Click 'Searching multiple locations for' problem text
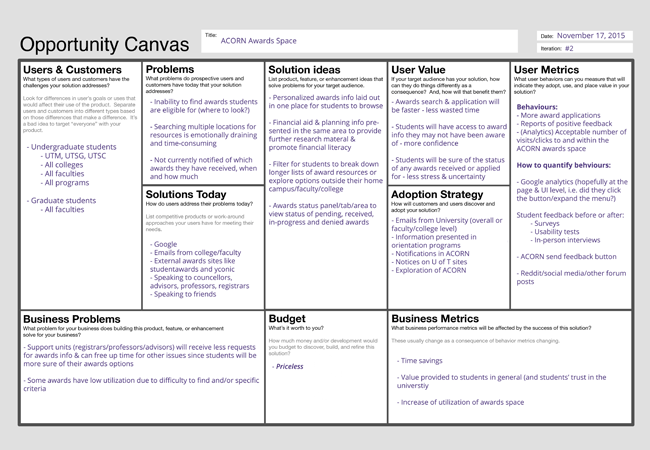 (x=203, y=127)
